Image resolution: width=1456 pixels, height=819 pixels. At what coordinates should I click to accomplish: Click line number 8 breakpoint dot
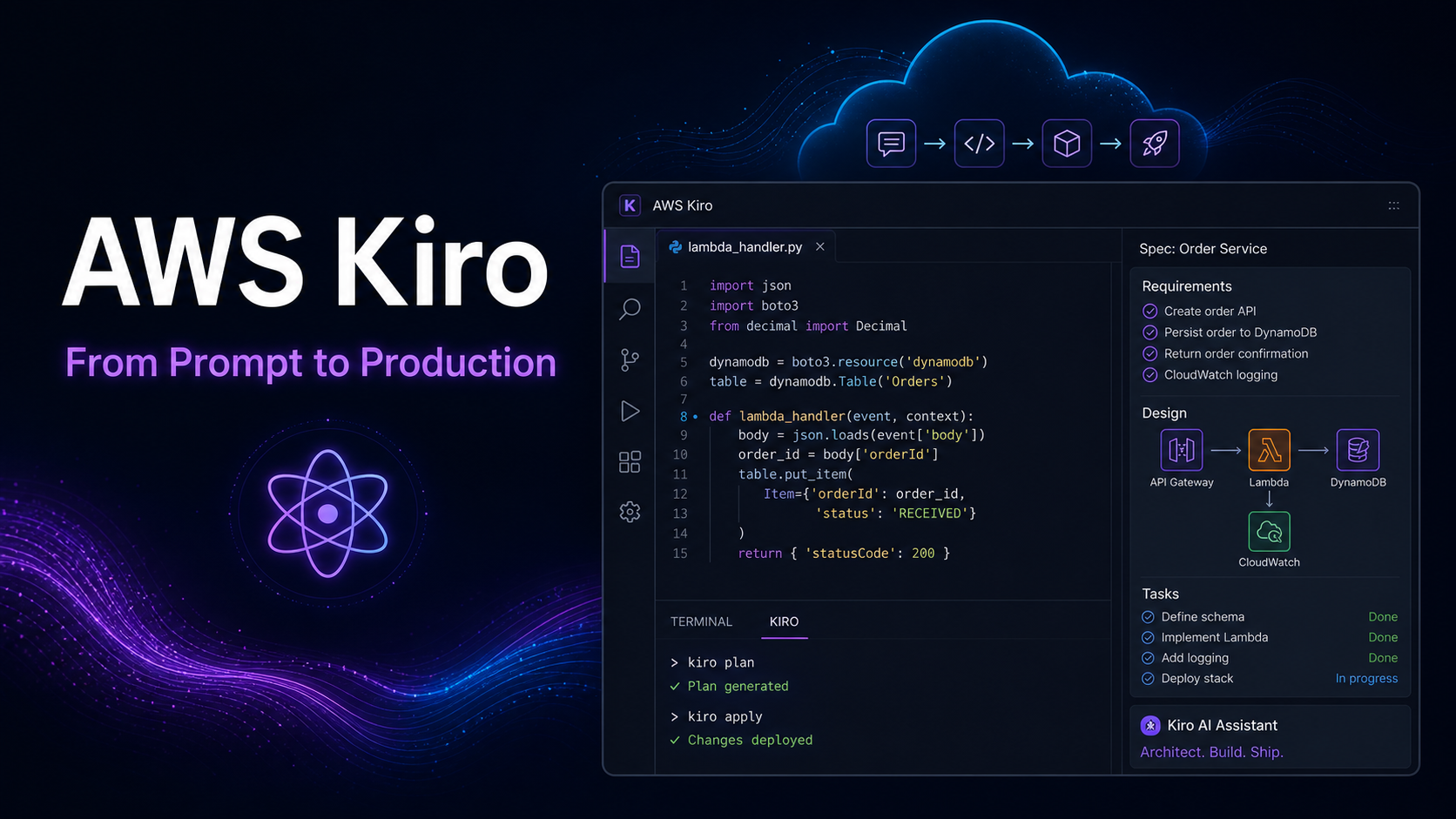(695, 417)
